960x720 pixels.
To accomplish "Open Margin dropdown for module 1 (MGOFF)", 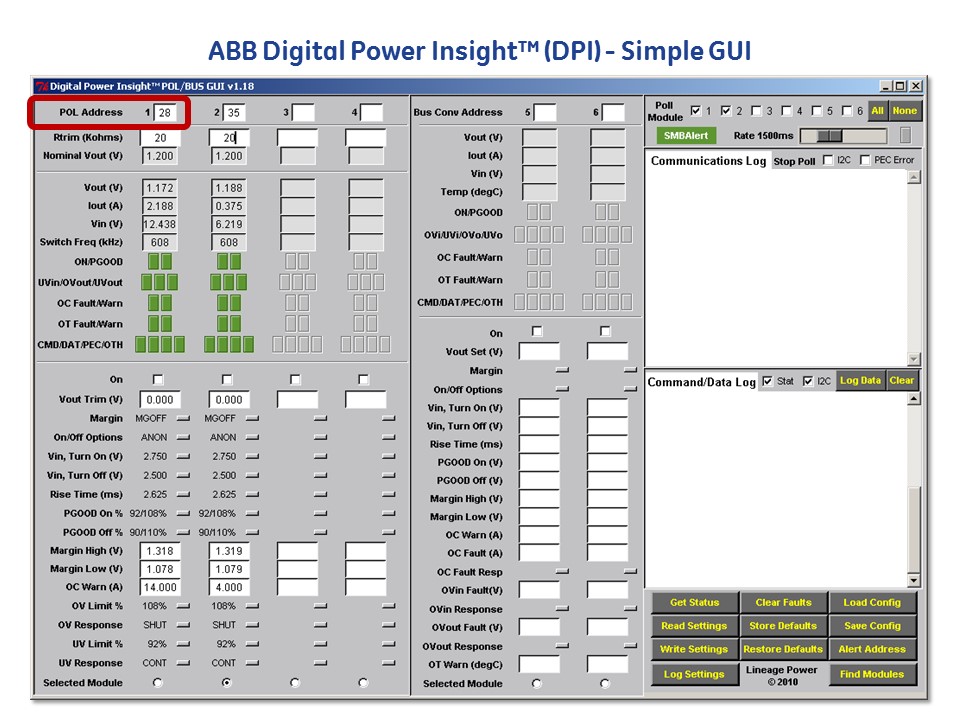I will click(183, 419).
